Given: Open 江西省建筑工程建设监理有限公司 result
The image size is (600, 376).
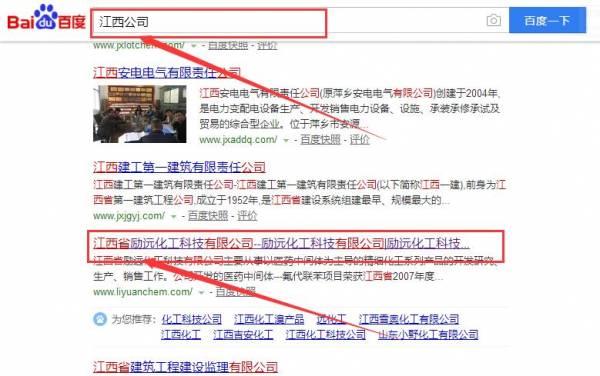Looking at the screenshot, I should click(x=185, y=367).
